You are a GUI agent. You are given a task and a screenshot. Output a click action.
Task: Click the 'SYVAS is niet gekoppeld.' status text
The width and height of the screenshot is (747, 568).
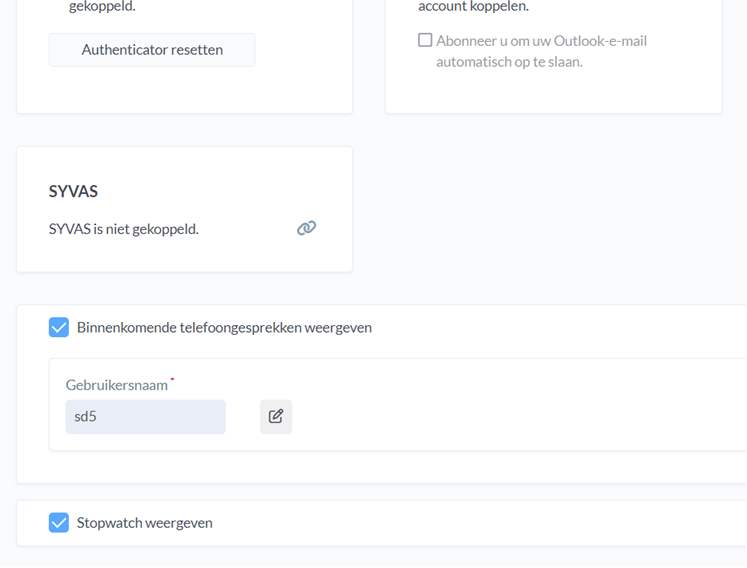tap(123, 229)
